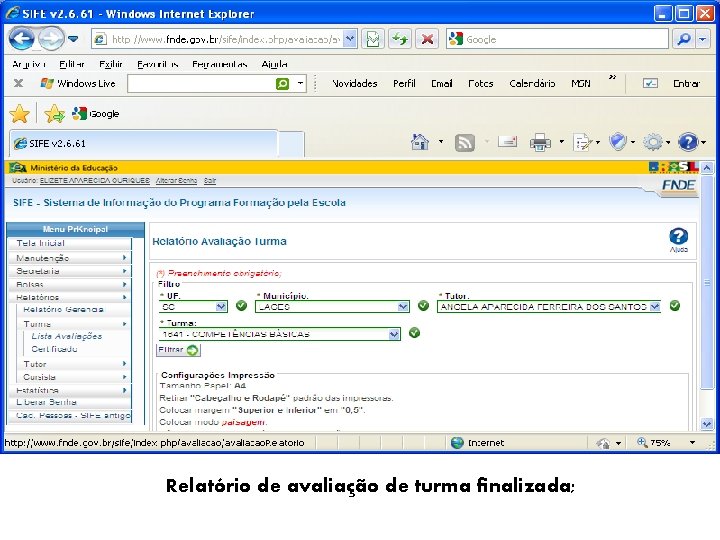
Task: Close the Windows Live toolbar with X
Action: 18,83
